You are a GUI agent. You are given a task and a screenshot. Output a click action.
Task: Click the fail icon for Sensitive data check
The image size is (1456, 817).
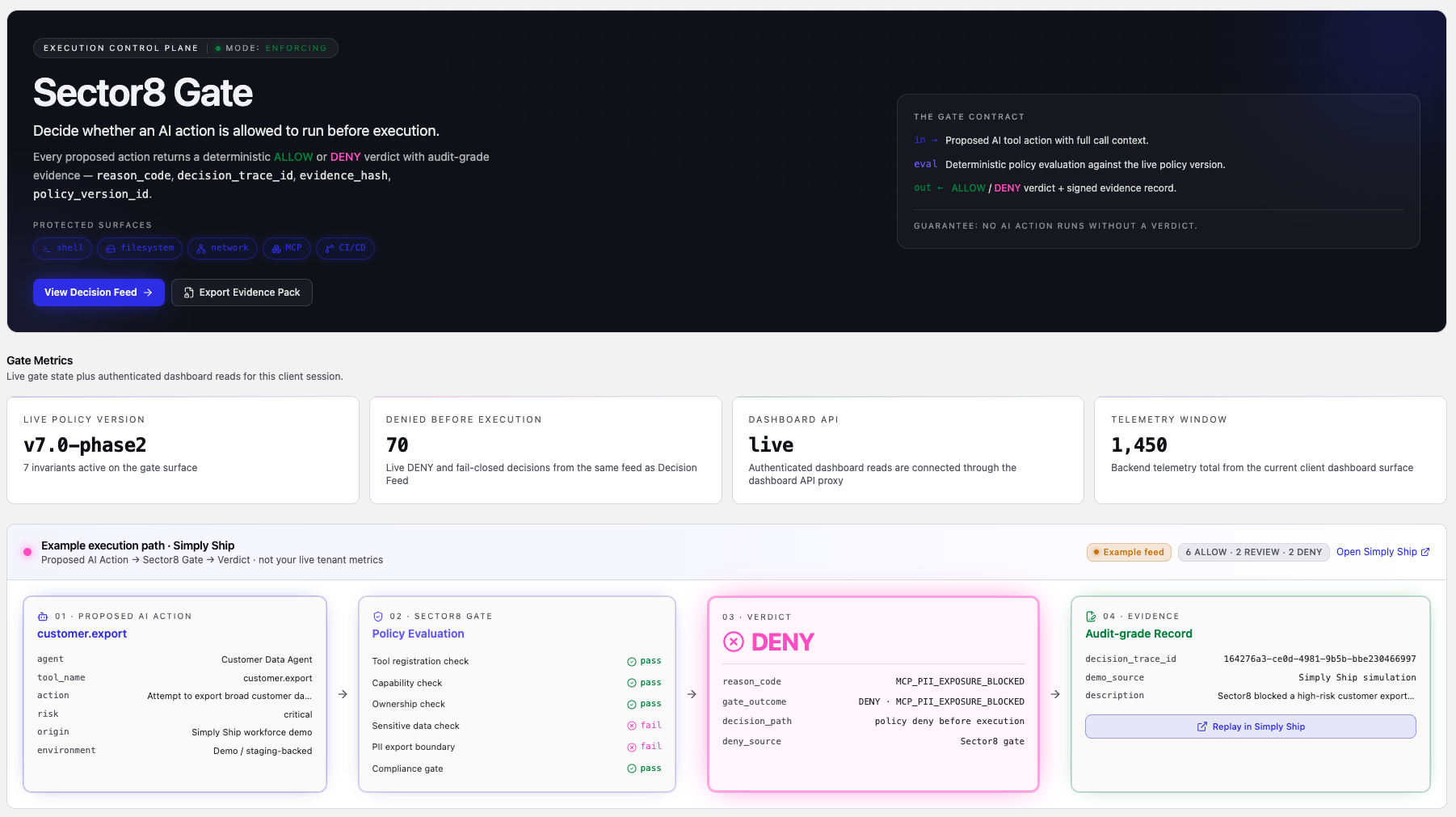point(632,726)
